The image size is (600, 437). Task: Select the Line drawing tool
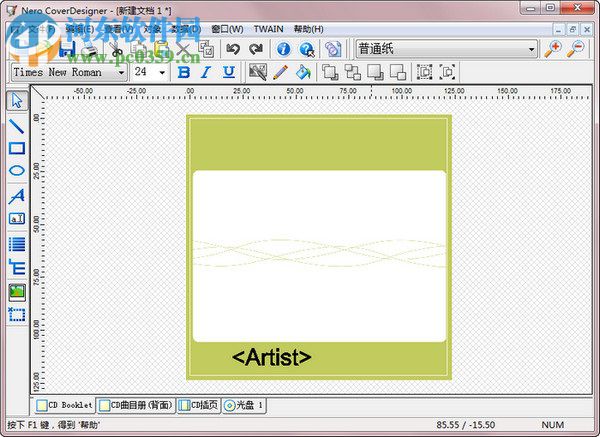click(x=17, y=126)
